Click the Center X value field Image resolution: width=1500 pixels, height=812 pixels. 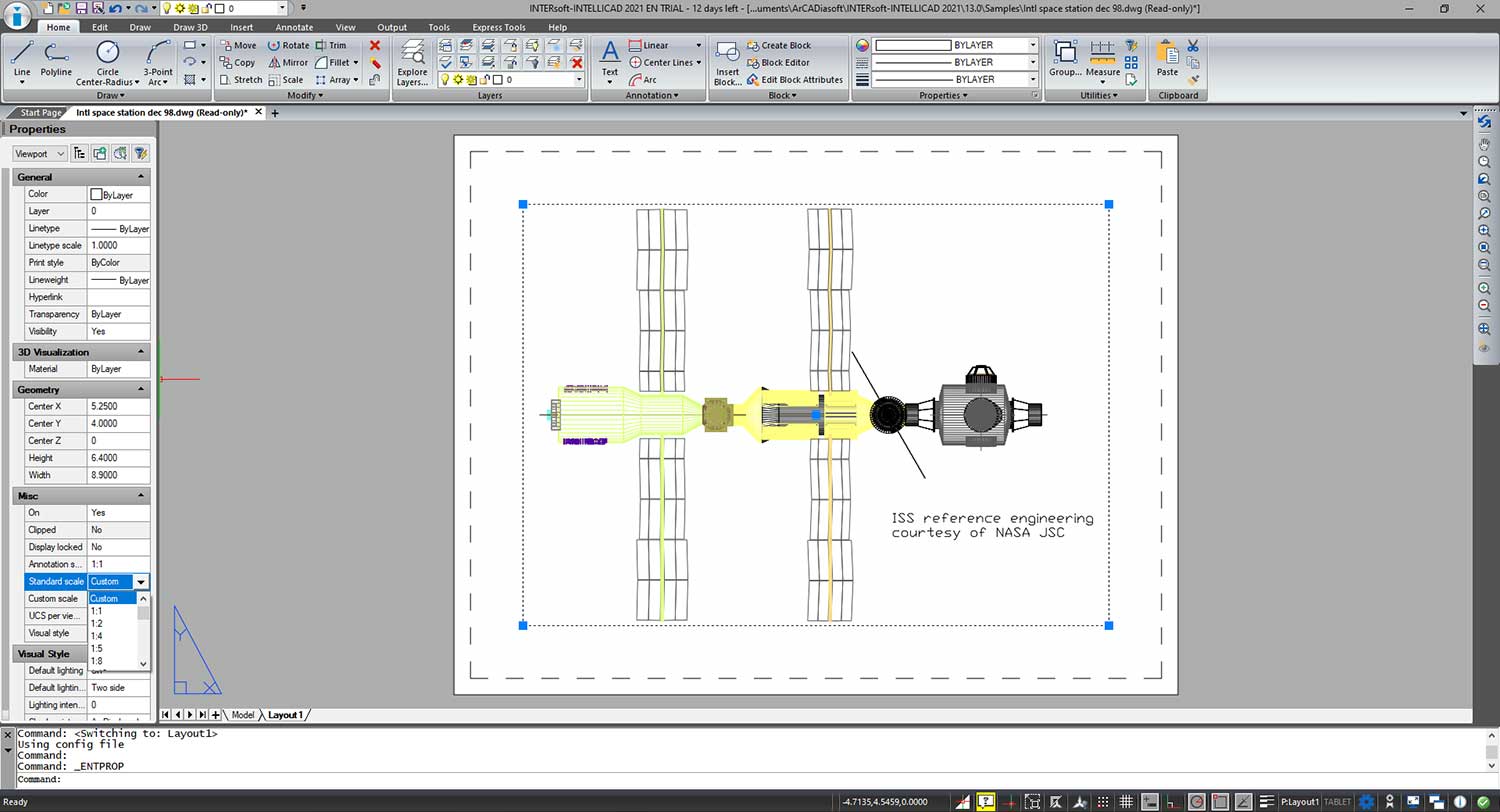(118, 407)
